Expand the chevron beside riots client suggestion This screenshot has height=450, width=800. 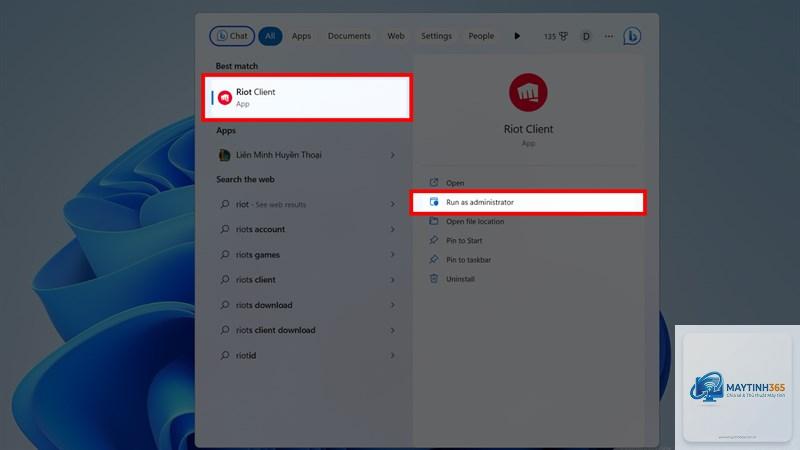tap(392, 280)
